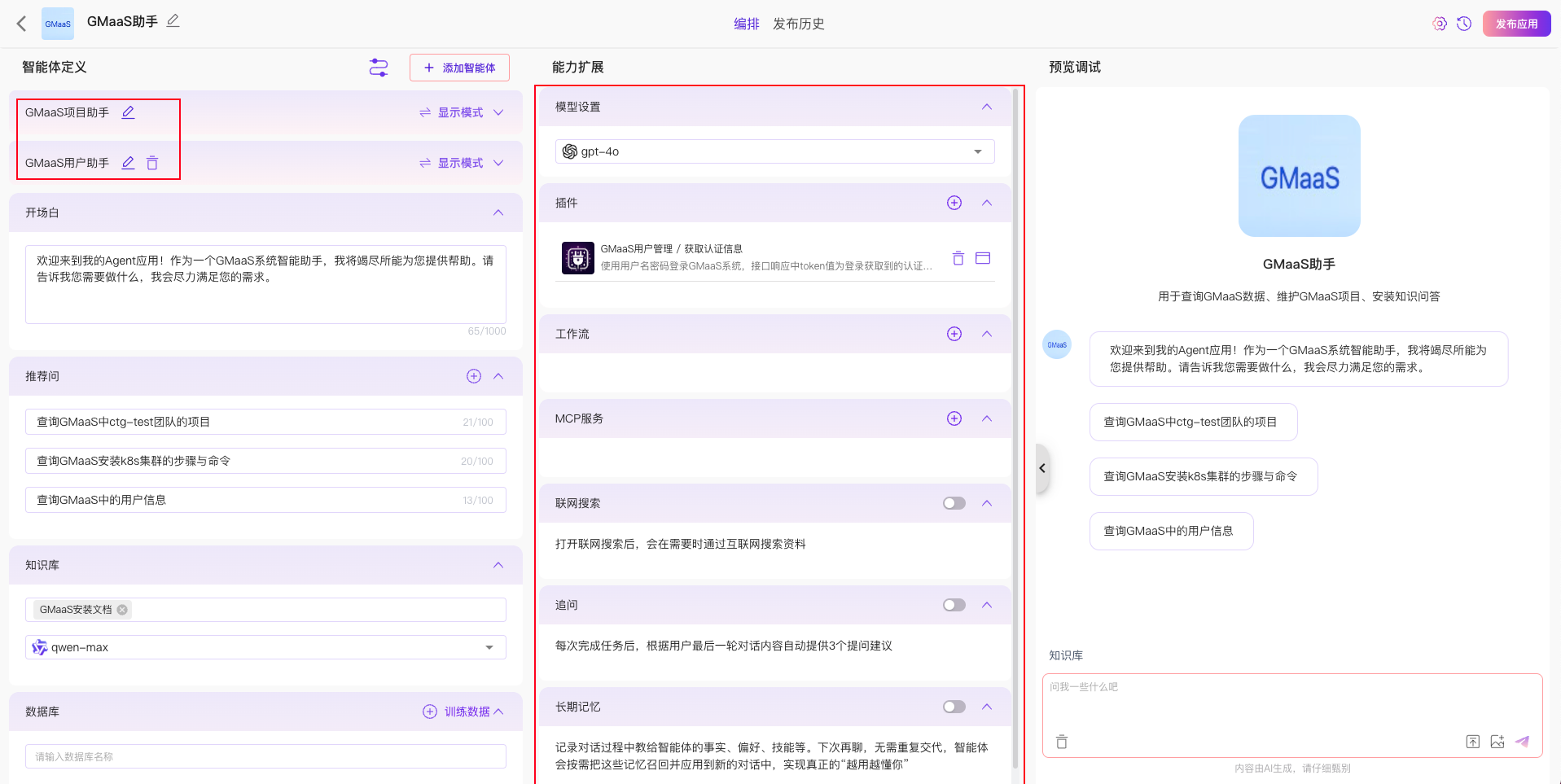The height and width of the screenshot is (784, 1561).
Task: Toggle the 追问 switch
Action: point(954,605)
